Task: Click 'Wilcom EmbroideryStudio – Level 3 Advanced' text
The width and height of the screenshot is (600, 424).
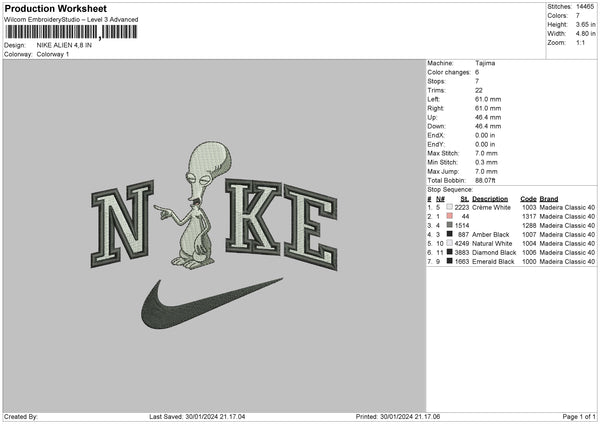Action: [71, 20]
